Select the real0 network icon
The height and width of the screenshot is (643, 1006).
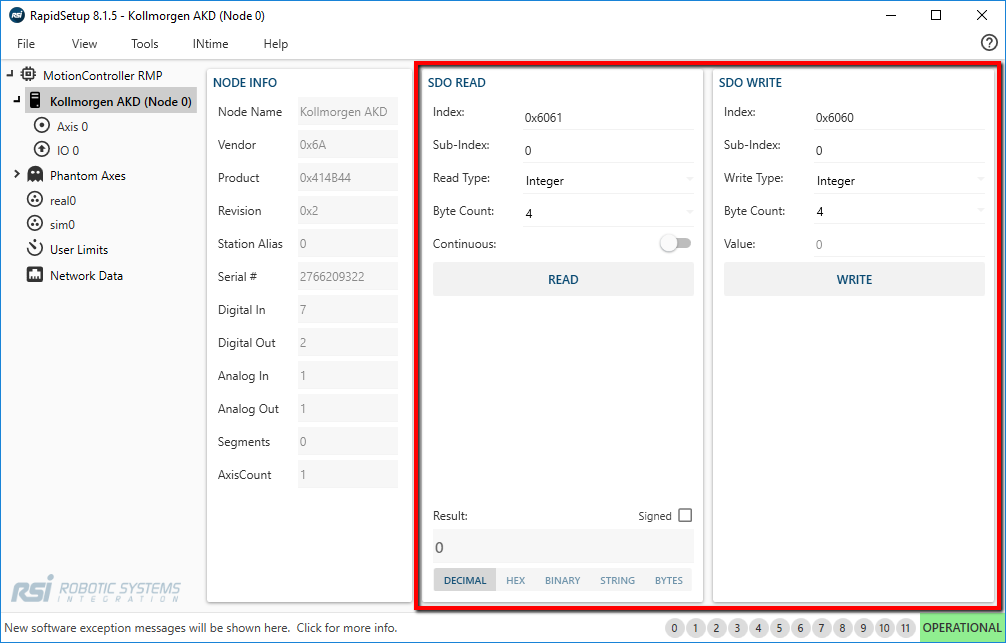pos(35,200)
